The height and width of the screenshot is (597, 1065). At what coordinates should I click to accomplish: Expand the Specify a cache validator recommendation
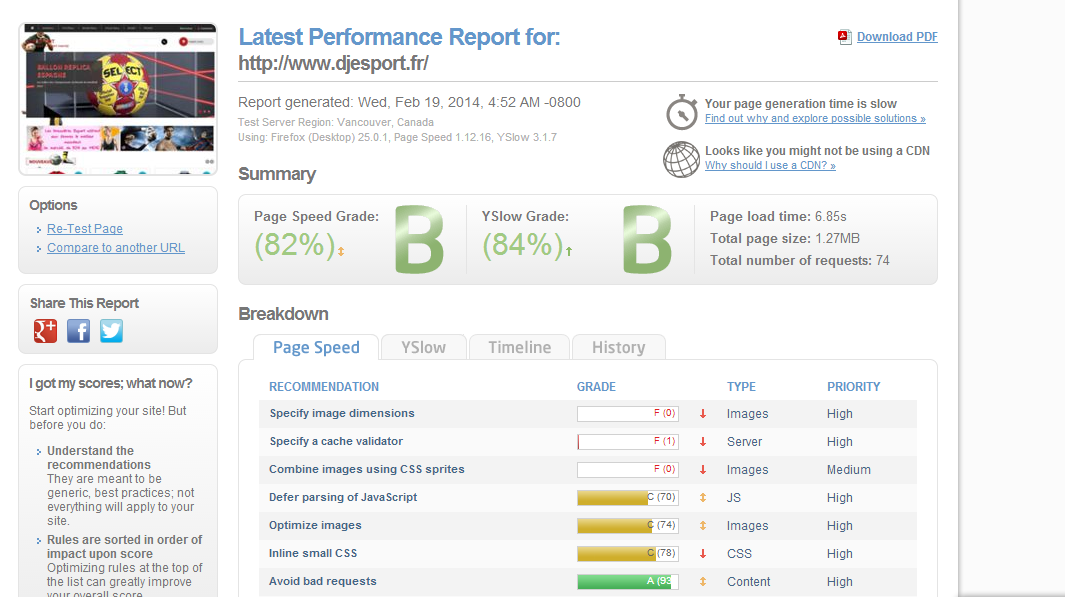[x=336, y=441]
